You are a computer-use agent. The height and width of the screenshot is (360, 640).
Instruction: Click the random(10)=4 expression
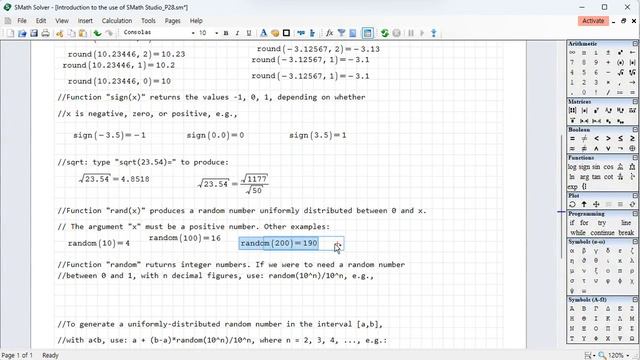pyautogui.click(x=99, y=243)
